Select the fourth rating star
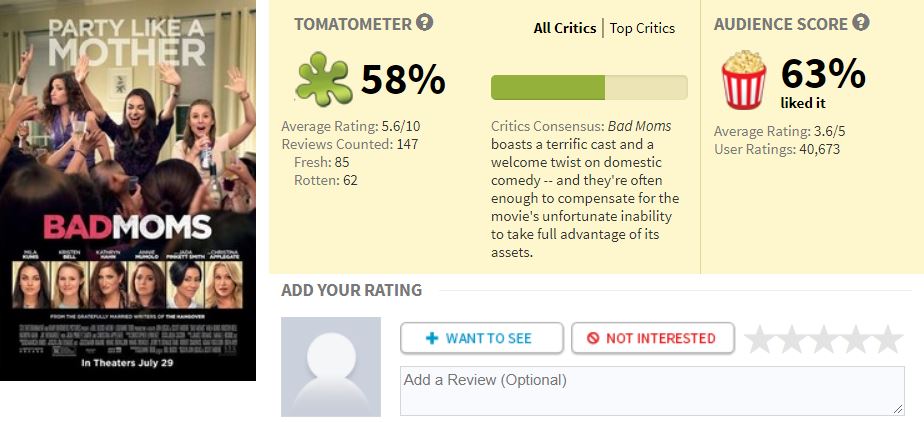924x423 pixels. (856, 339)
